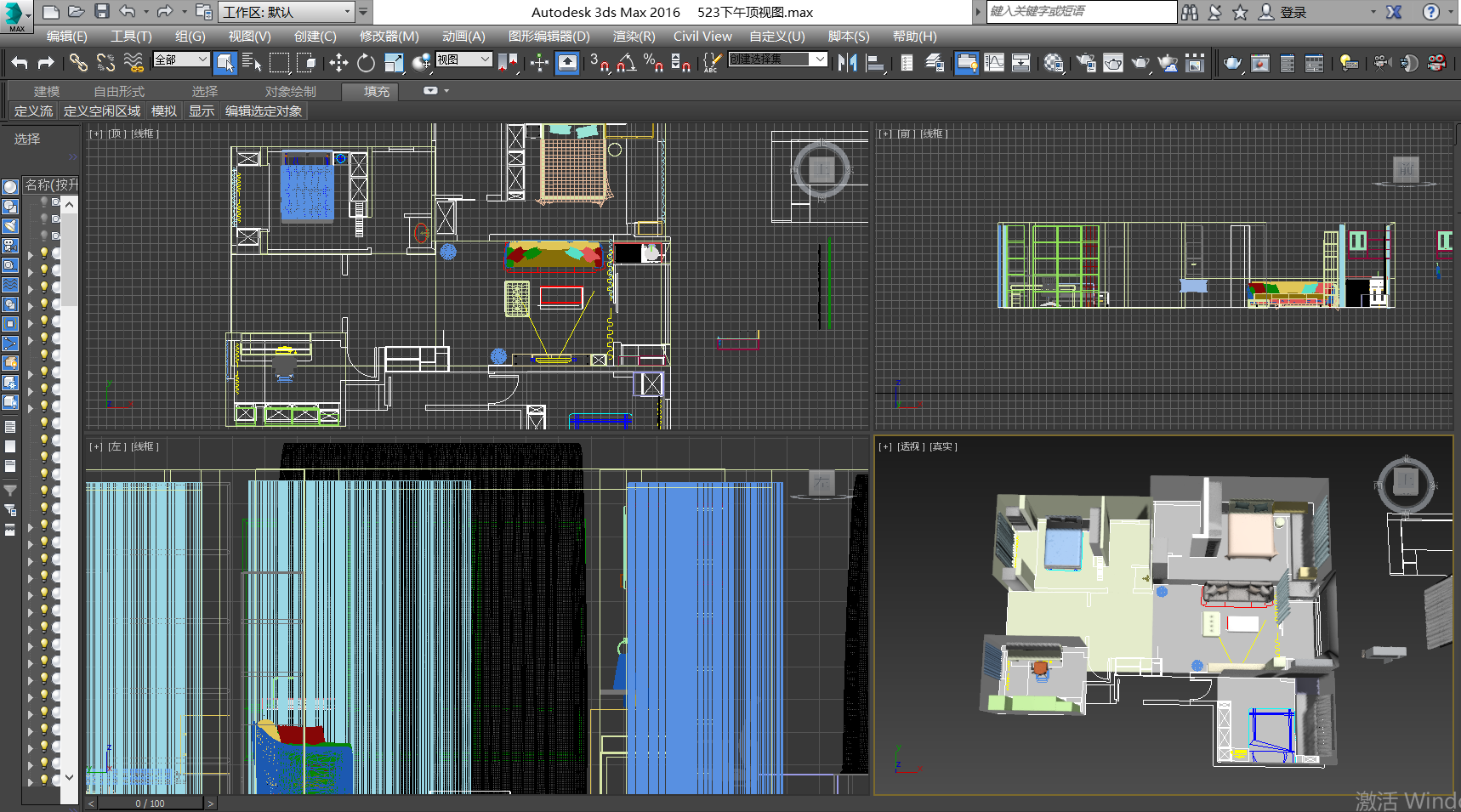The width and height of the screenshot is (1461, 812).
Task: Click the Select and Link chain icon
Action: [78, 63]
